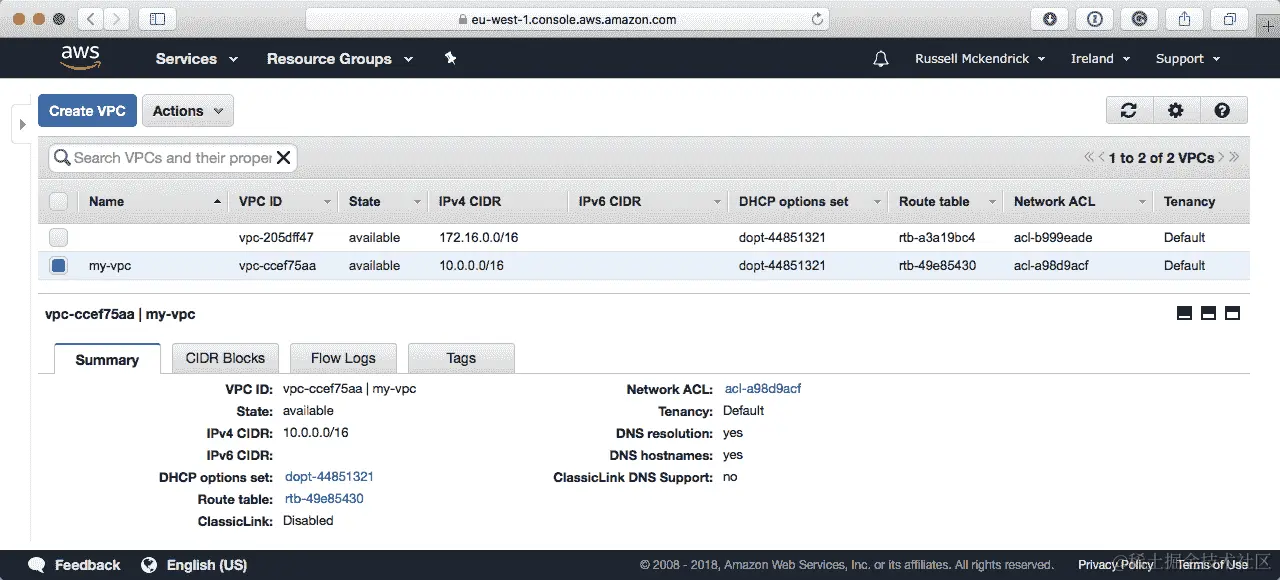Go back in Safari
The height and width of the screenshot is (580, 1280).
pyautogui.click(x=90, y=19)
